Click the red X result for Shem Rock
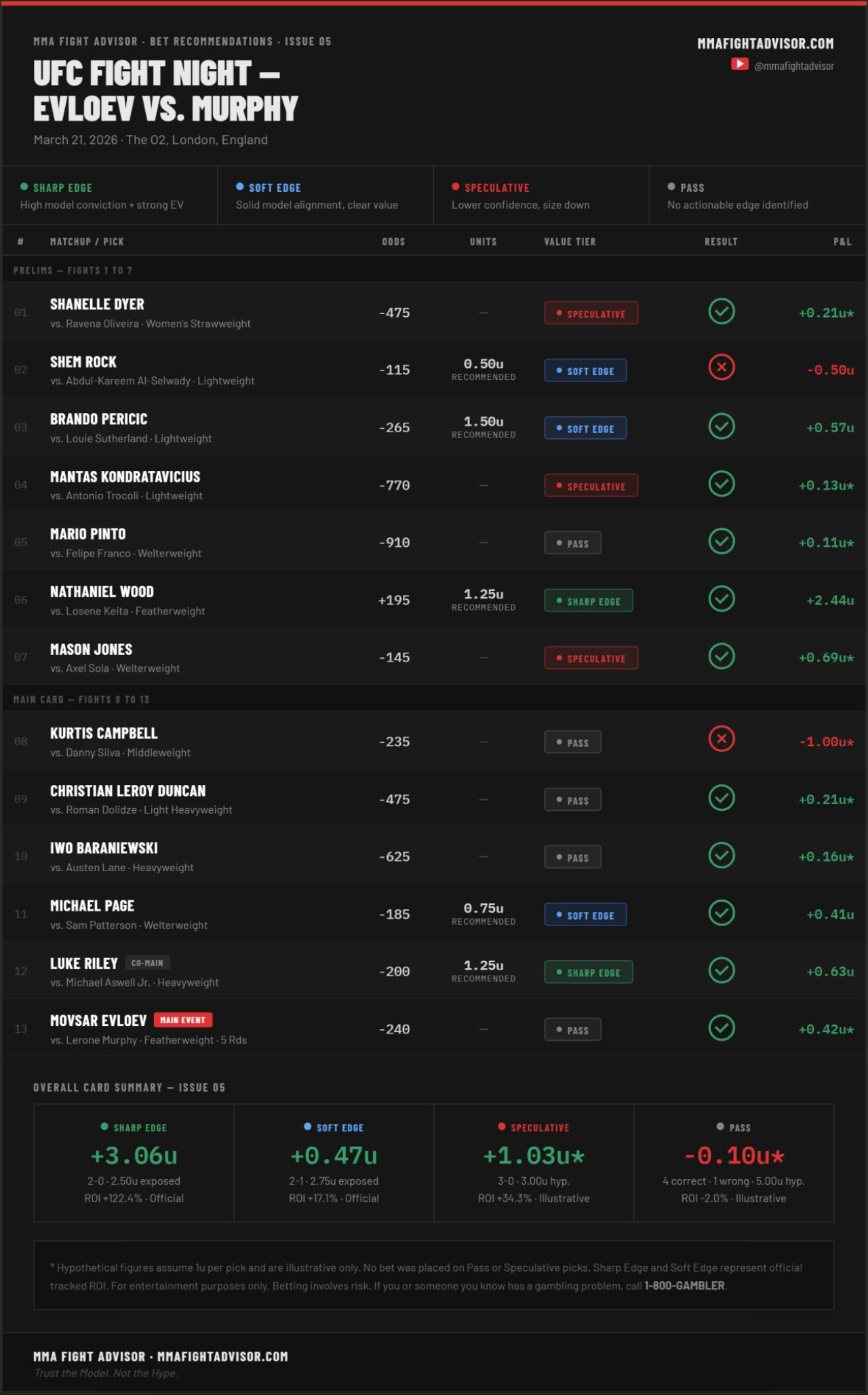Viewport: 868px width, 1395px height. pyautogui.click(x=722, y=367)
